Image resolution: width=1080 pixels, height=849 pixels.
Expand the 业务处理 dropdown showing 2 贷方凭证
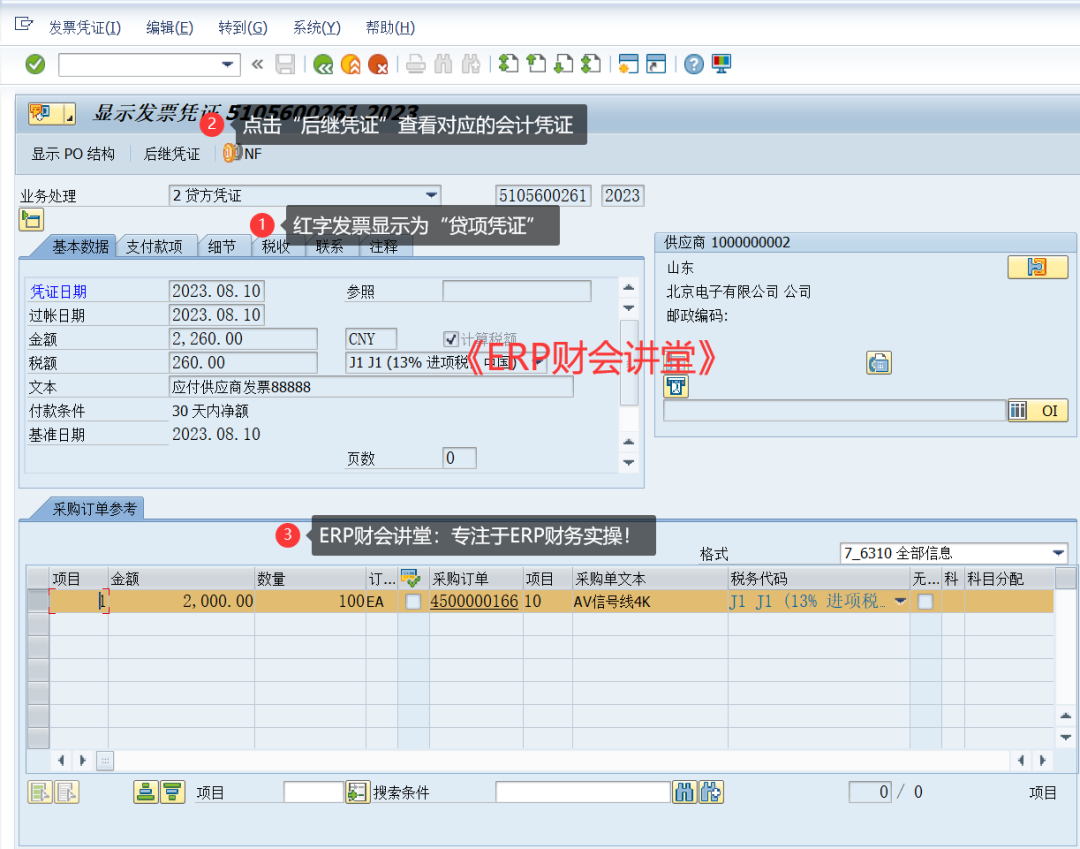coord(431,195)
